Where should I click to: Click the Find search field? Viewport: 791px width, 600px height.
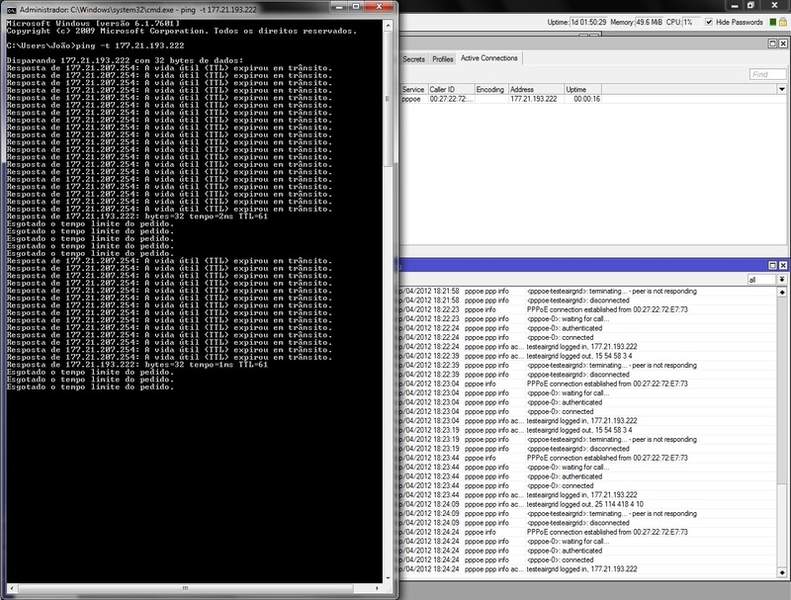(x=767, y=75)
